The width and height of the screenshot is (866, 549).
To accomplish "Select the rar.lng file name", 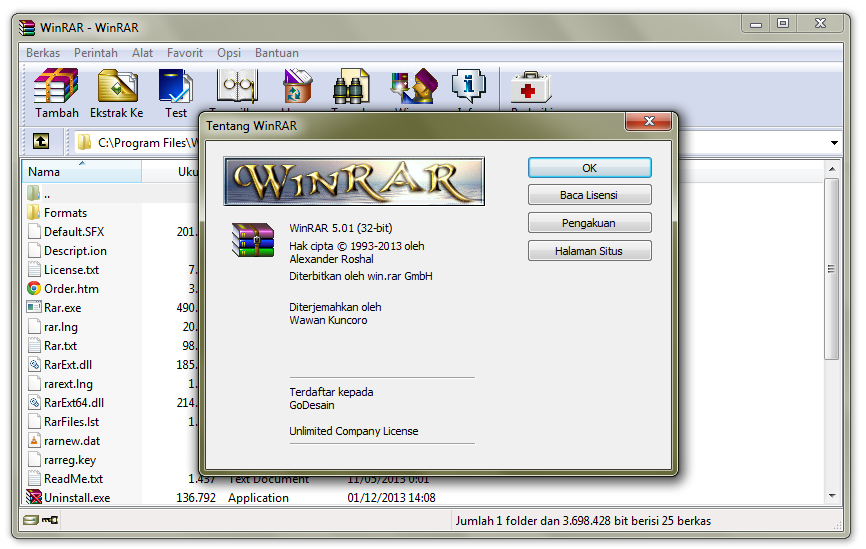I will point(61,327).
